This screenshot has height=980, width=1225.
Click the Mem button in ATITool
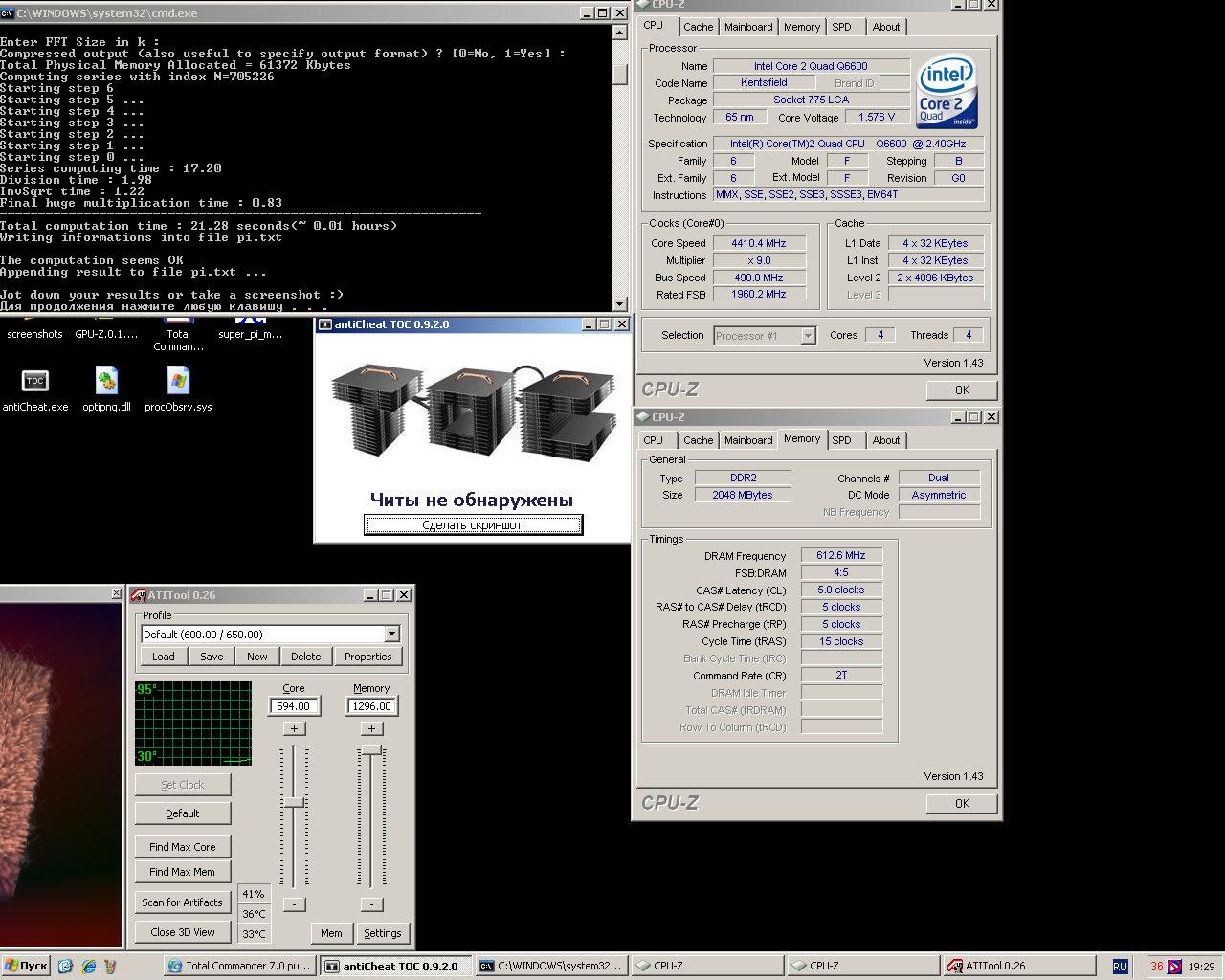[331, 933]
